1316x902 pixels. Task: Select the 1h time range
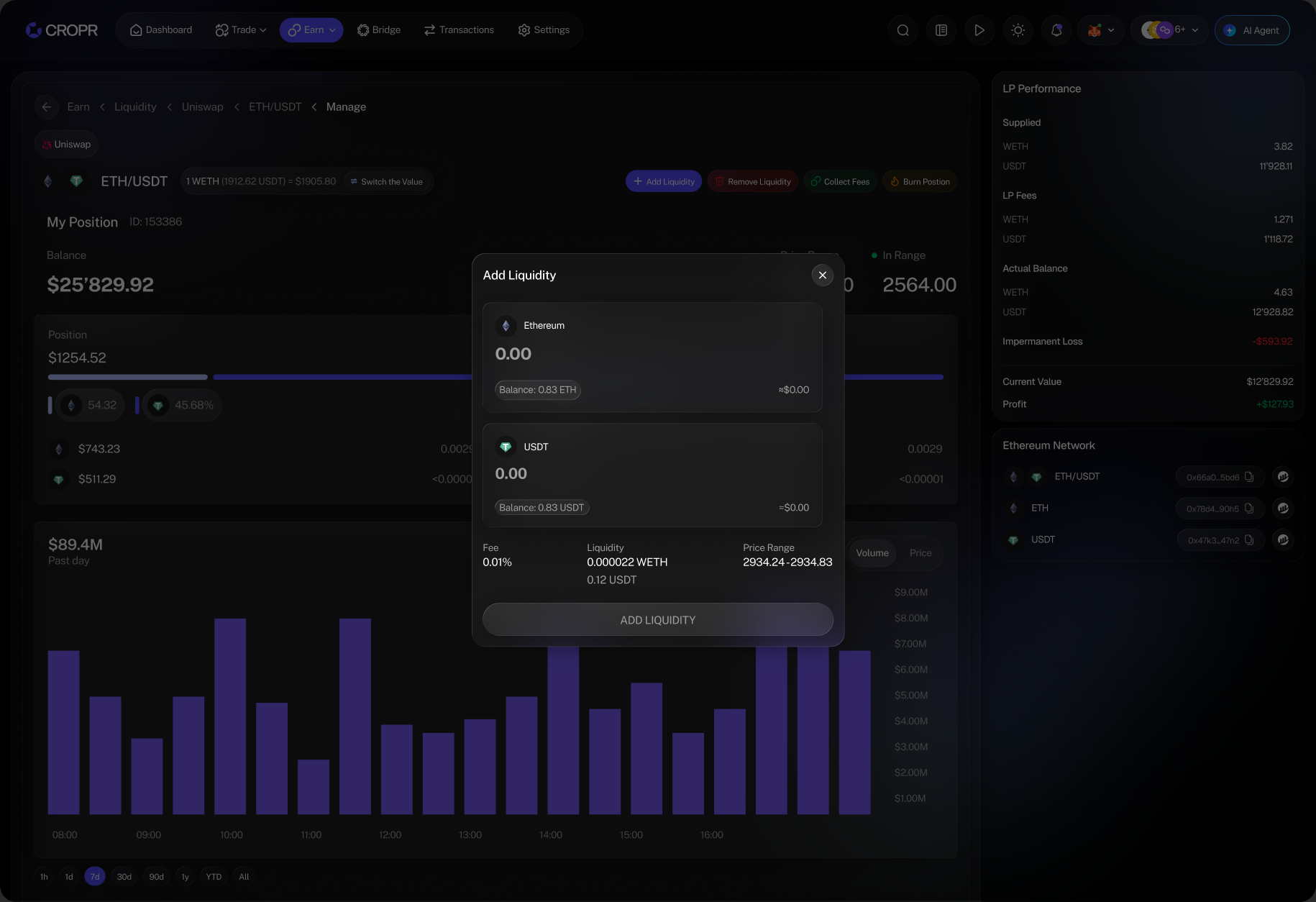coord(44,877)
